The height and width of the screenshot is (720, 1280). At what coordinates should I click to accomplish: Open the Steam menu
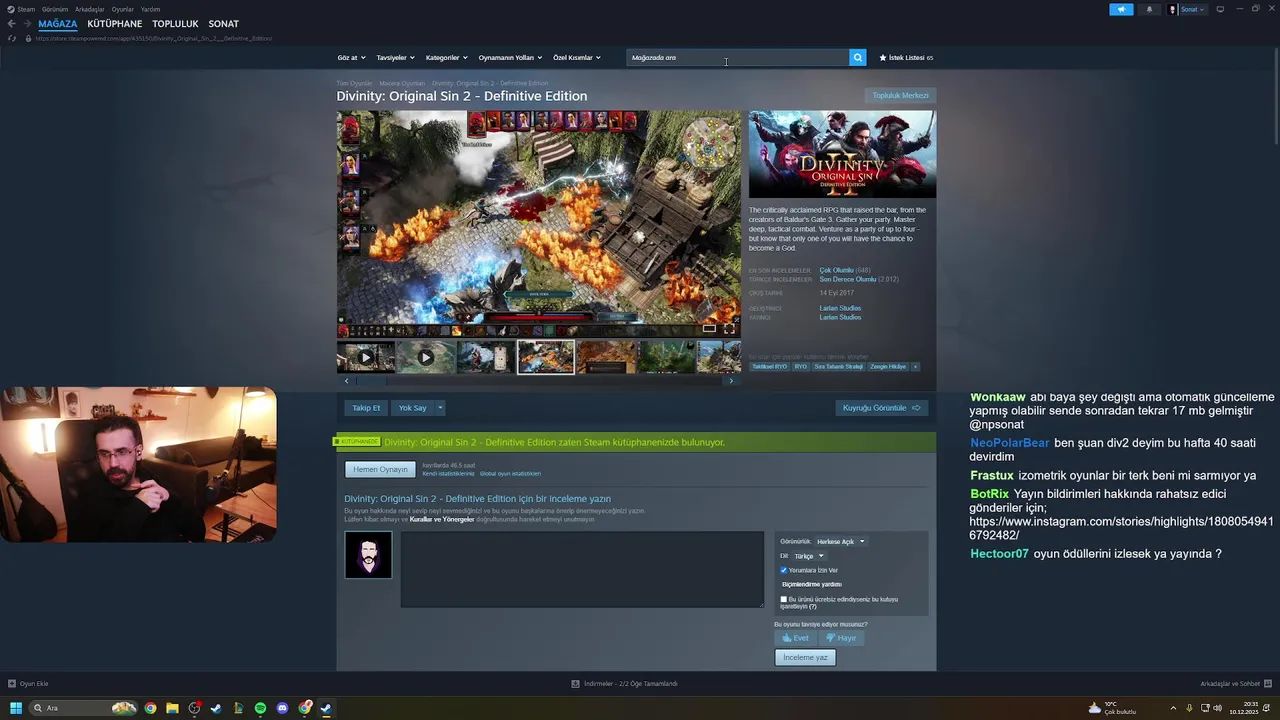[x=25, y=9]
